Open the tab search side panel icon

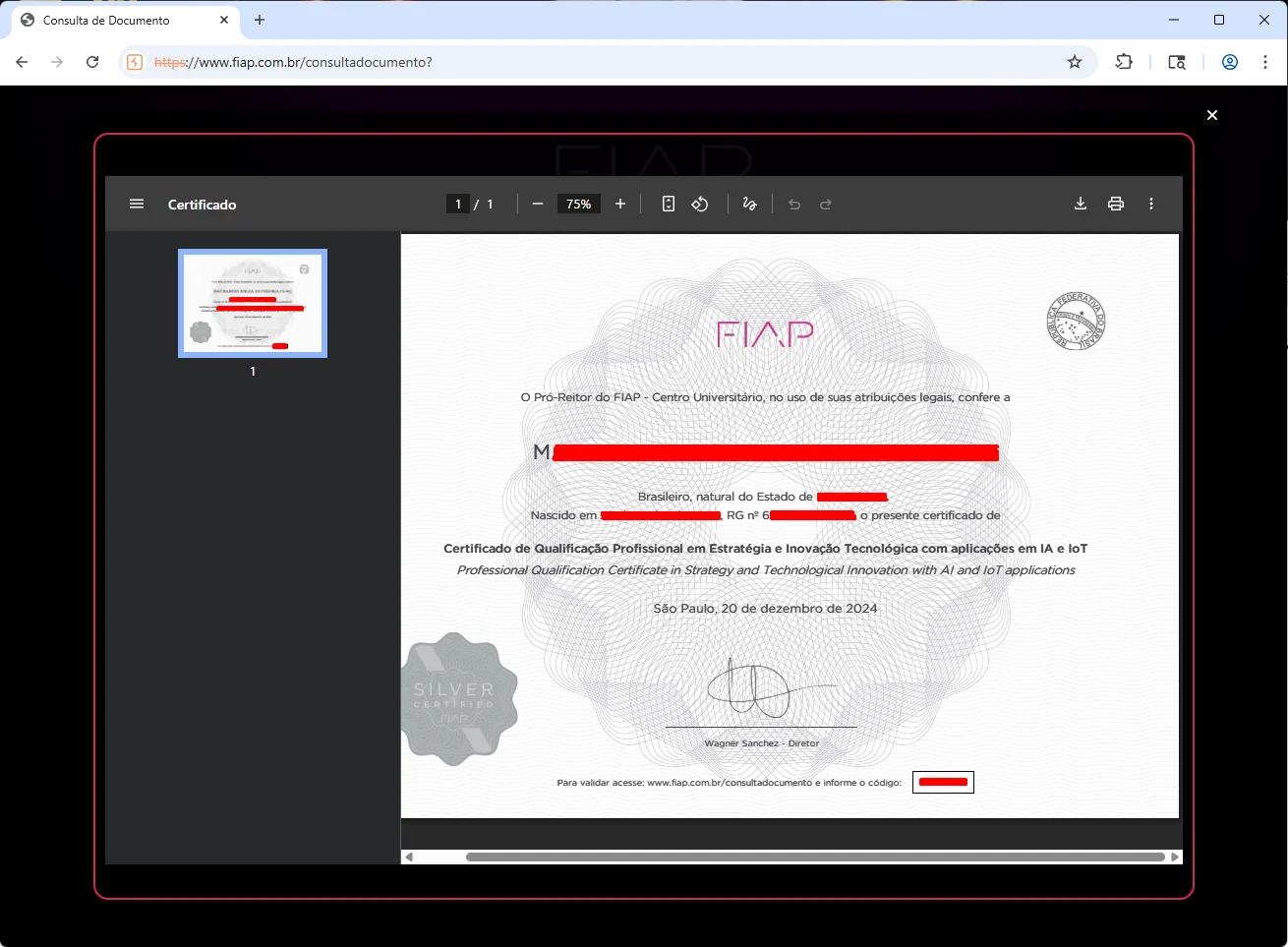(1177, 62)
